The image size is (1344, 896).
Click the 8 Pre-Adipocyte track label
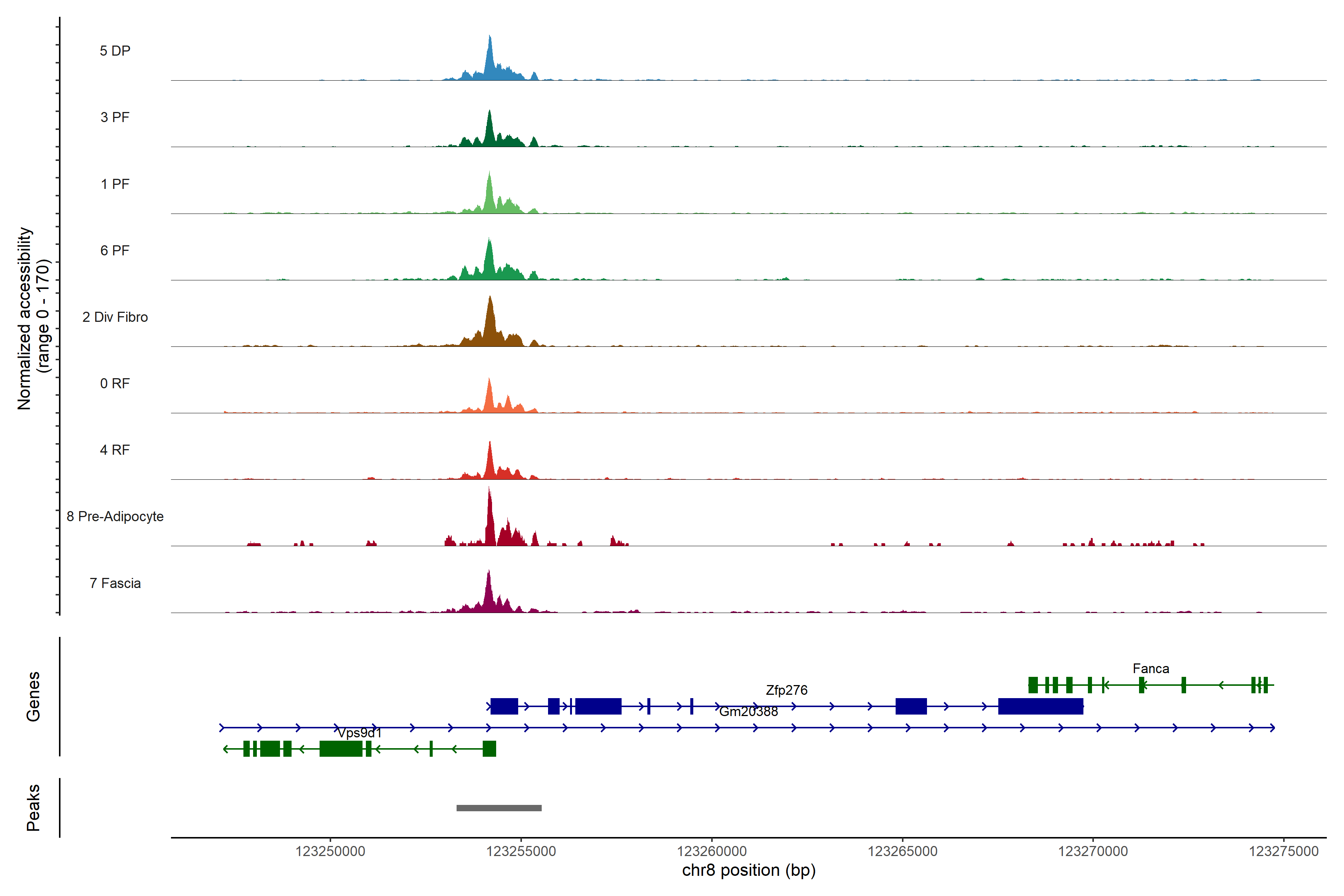(x=115, y=517)
